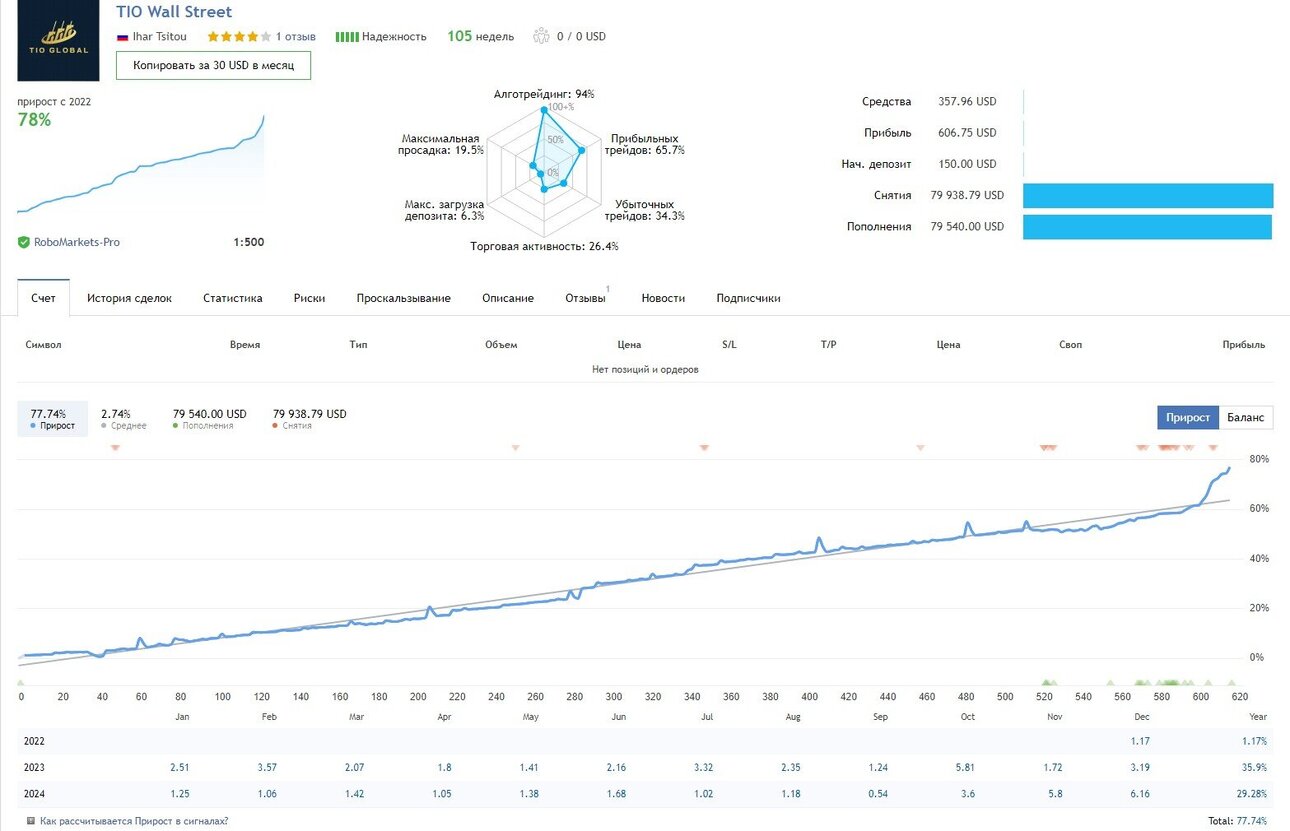This screenshot has width=1290, height=831.
Task: Open the TIO Wall Street title link
Action: pos(174,12)
